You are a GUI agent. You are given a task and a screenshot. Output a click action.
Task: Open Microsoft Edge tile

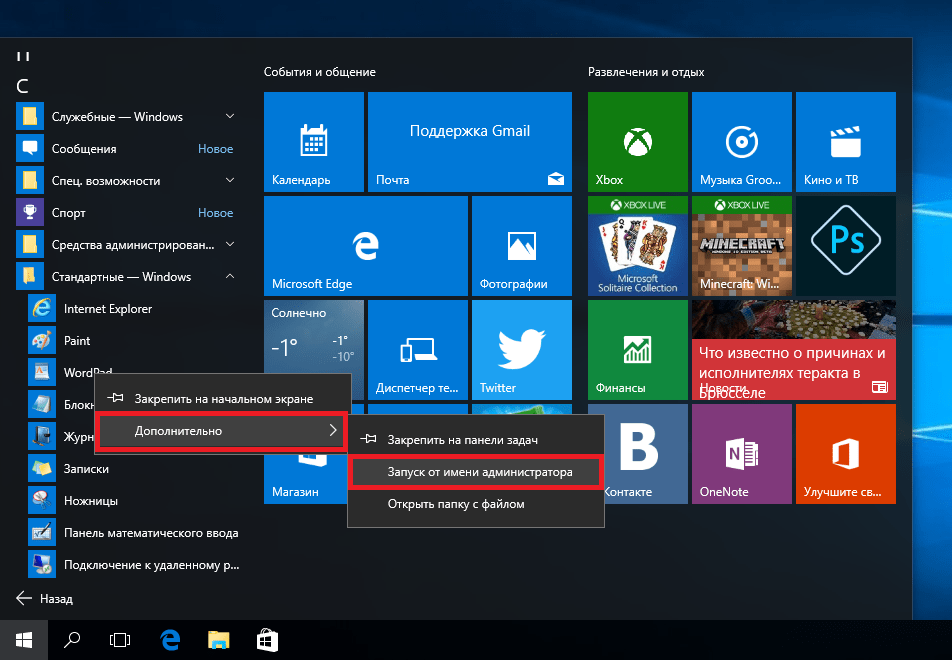pos(365,245)
